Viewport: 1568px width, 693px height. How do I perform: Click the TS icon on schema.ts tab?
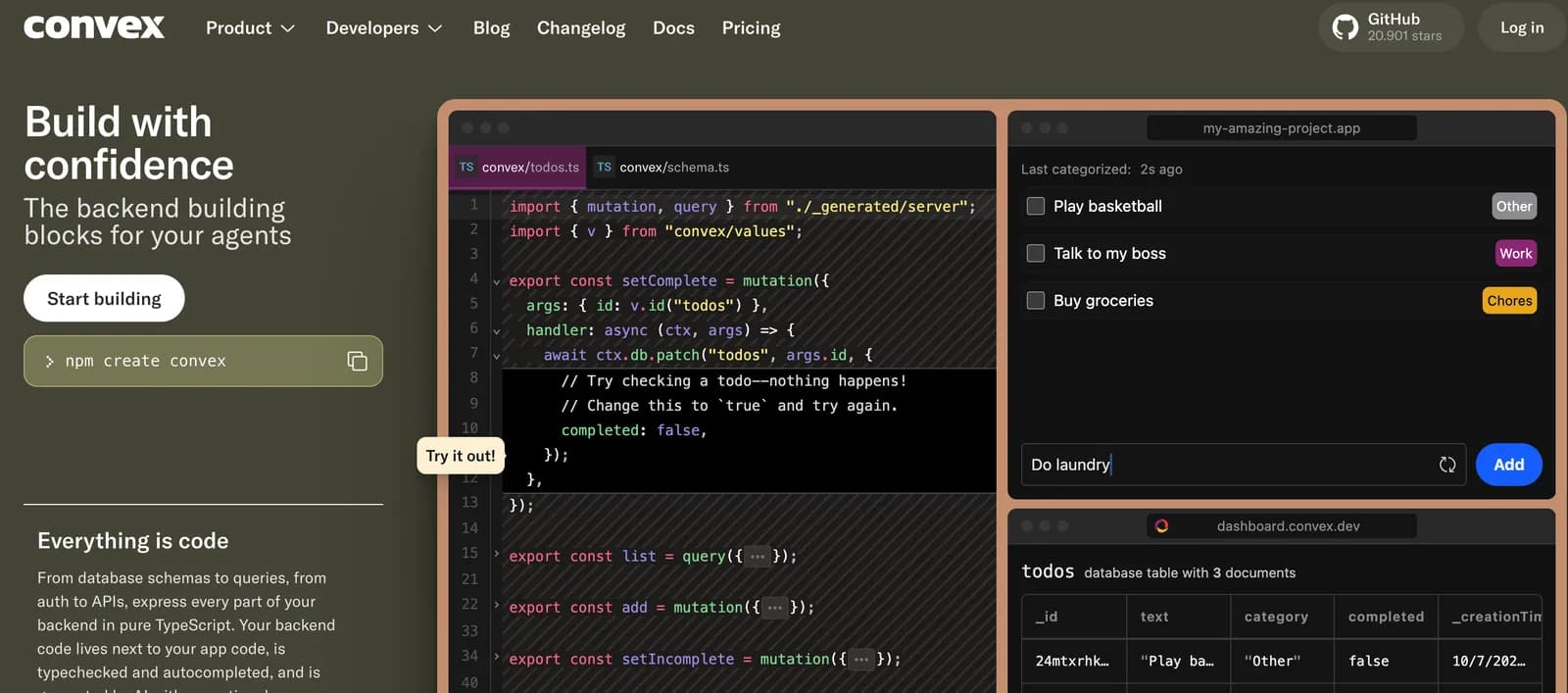click(x=604, y=167)
